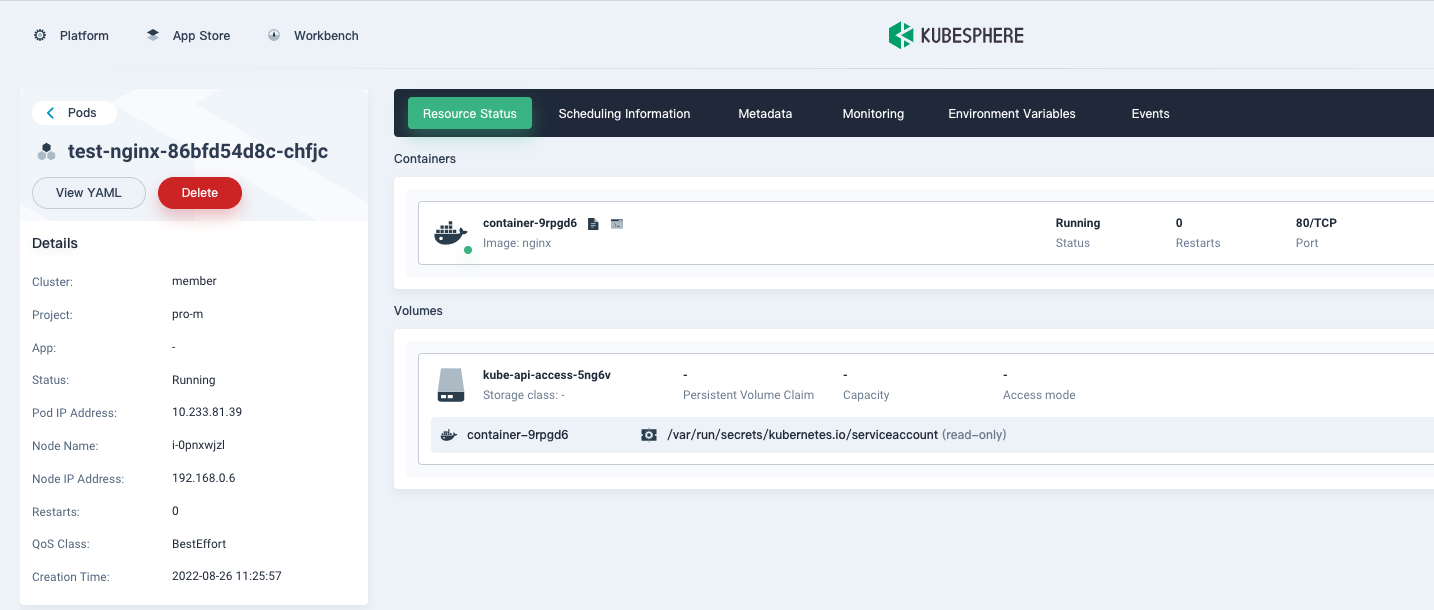Click the pod icon beside test-nginx-86bfd54d8c-chfjc

[x=46, y=151]
